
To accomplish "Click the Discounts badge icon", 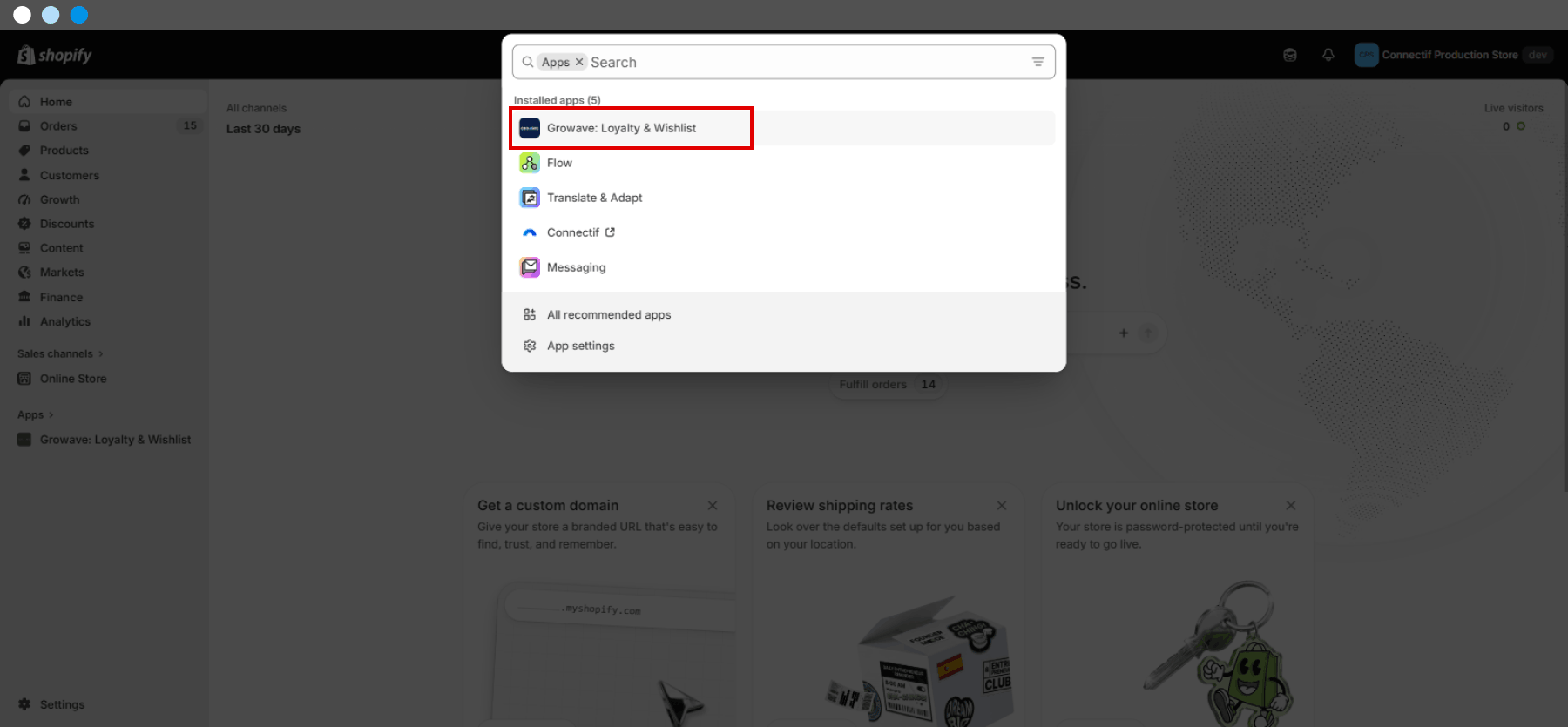I will coord(24,224).
